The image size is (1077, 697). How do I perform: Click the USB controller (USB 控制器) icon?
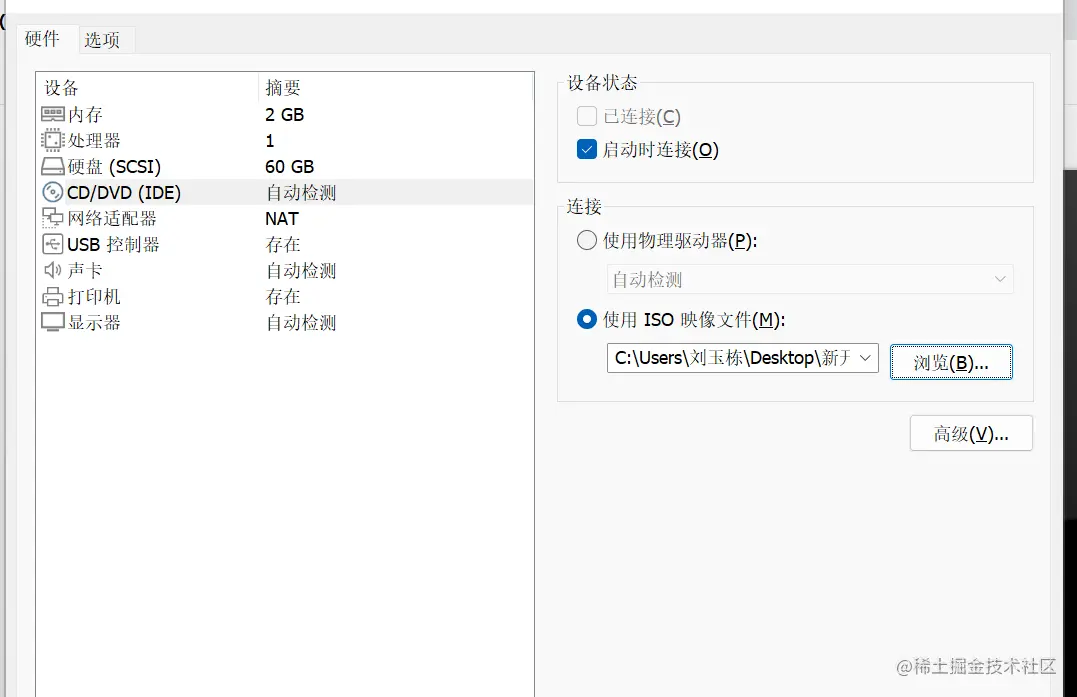53,245
